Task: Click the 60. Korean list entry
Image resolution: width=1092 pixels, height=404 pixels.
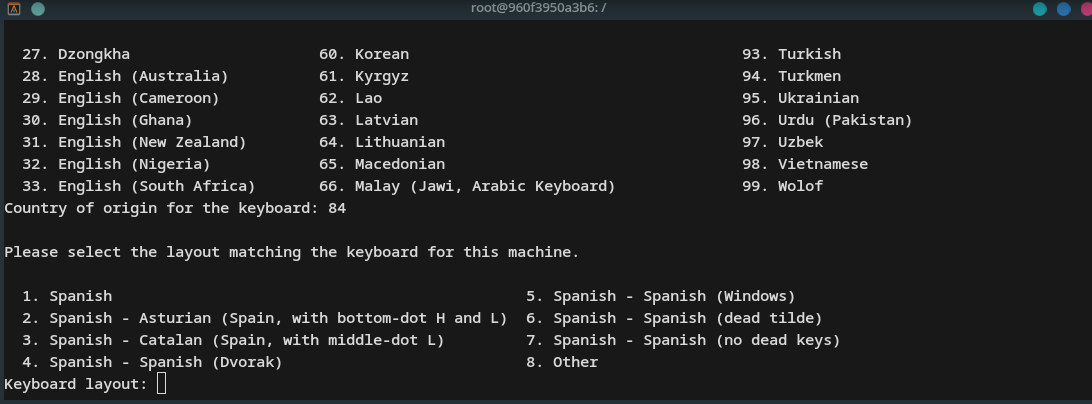Action: pyautogui.click(x=364, y=54)
